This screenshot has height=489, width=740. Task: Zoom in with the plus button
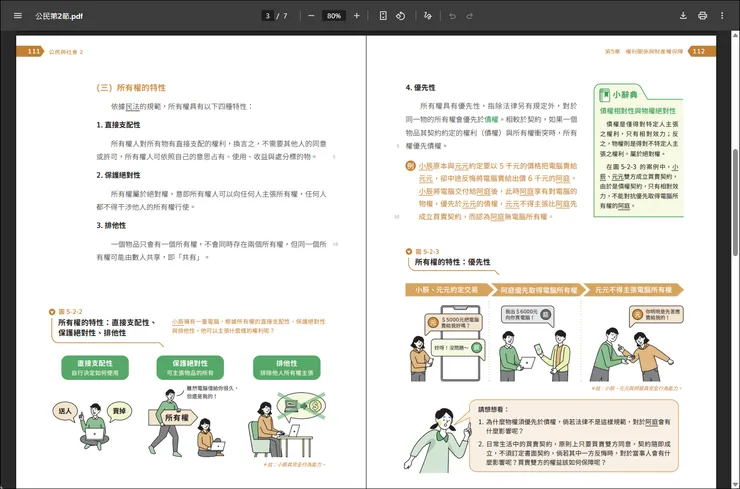click(x=356, y=16)
